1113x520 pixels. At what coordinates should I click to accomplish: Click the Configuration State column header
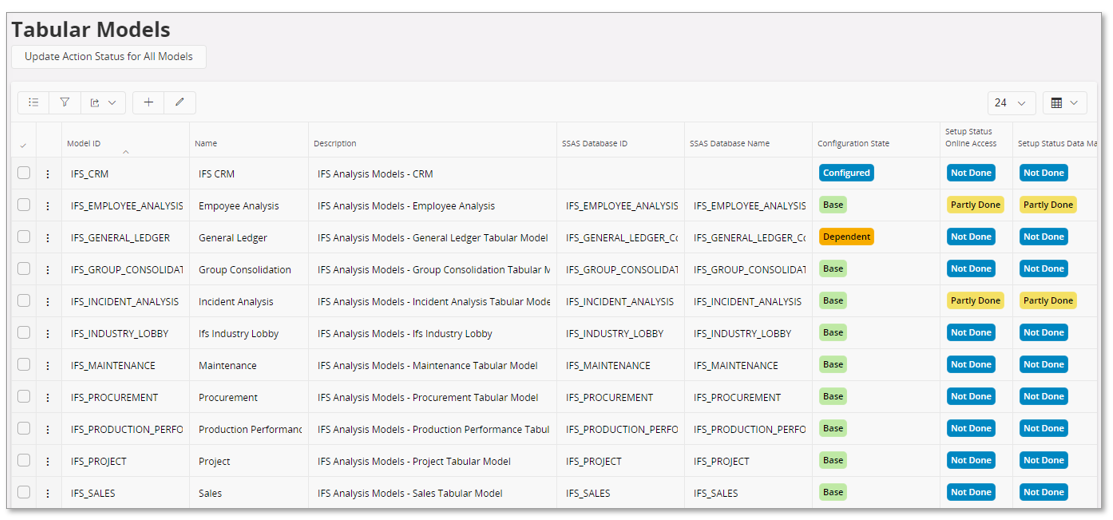[x=852, y=143]
